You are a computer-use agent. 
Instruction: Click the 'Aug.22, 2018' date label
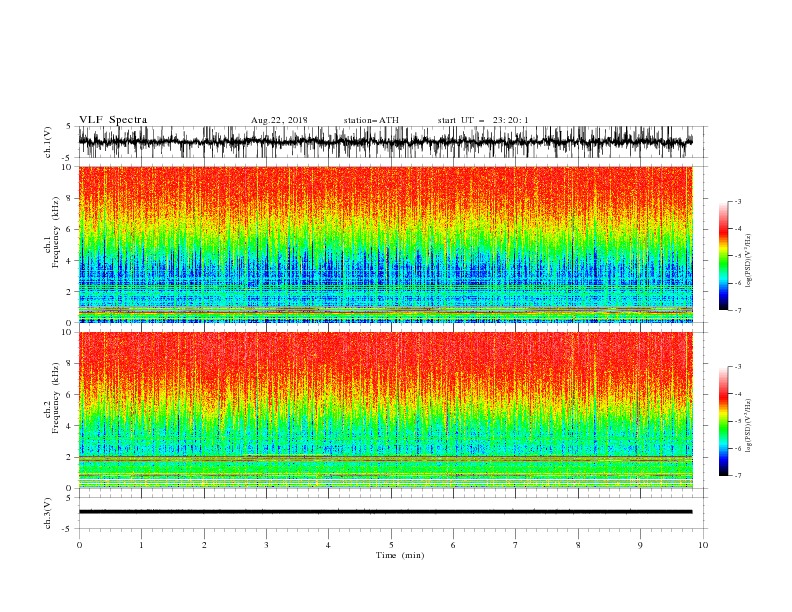point(279,120)
